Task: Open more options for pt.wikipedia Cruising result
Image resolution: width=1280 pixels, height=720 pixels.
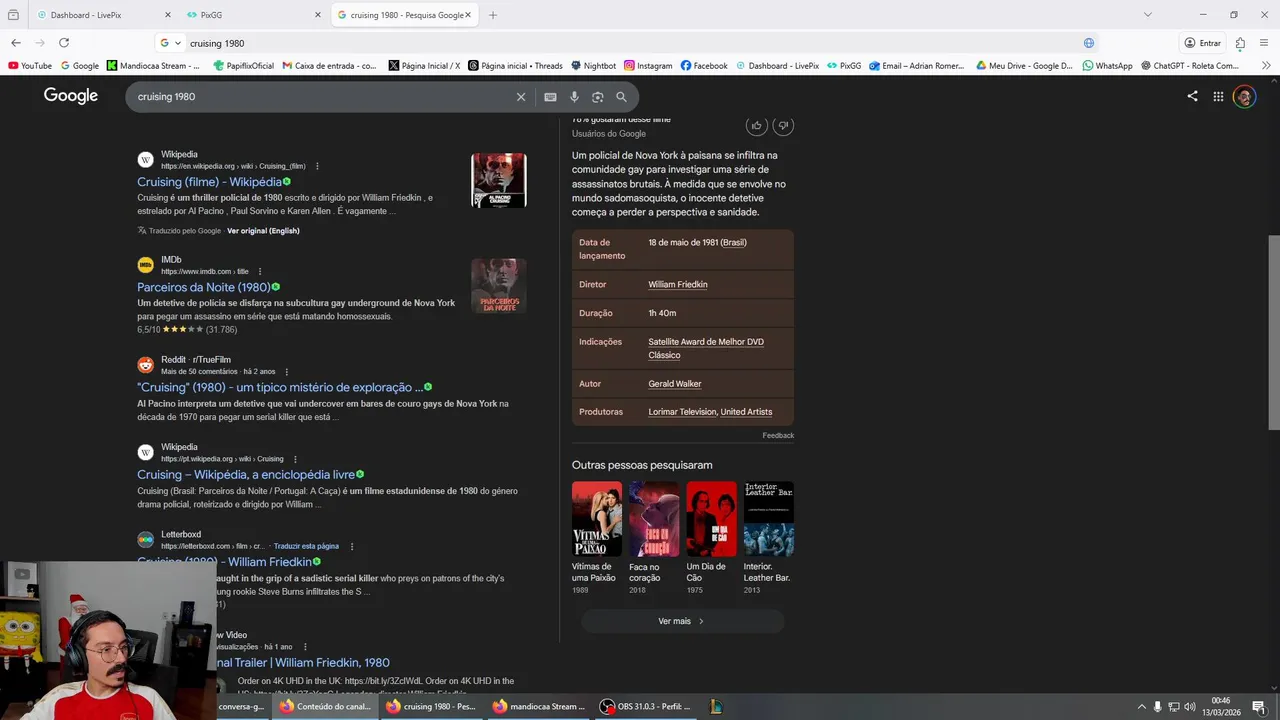Action: 295,459
